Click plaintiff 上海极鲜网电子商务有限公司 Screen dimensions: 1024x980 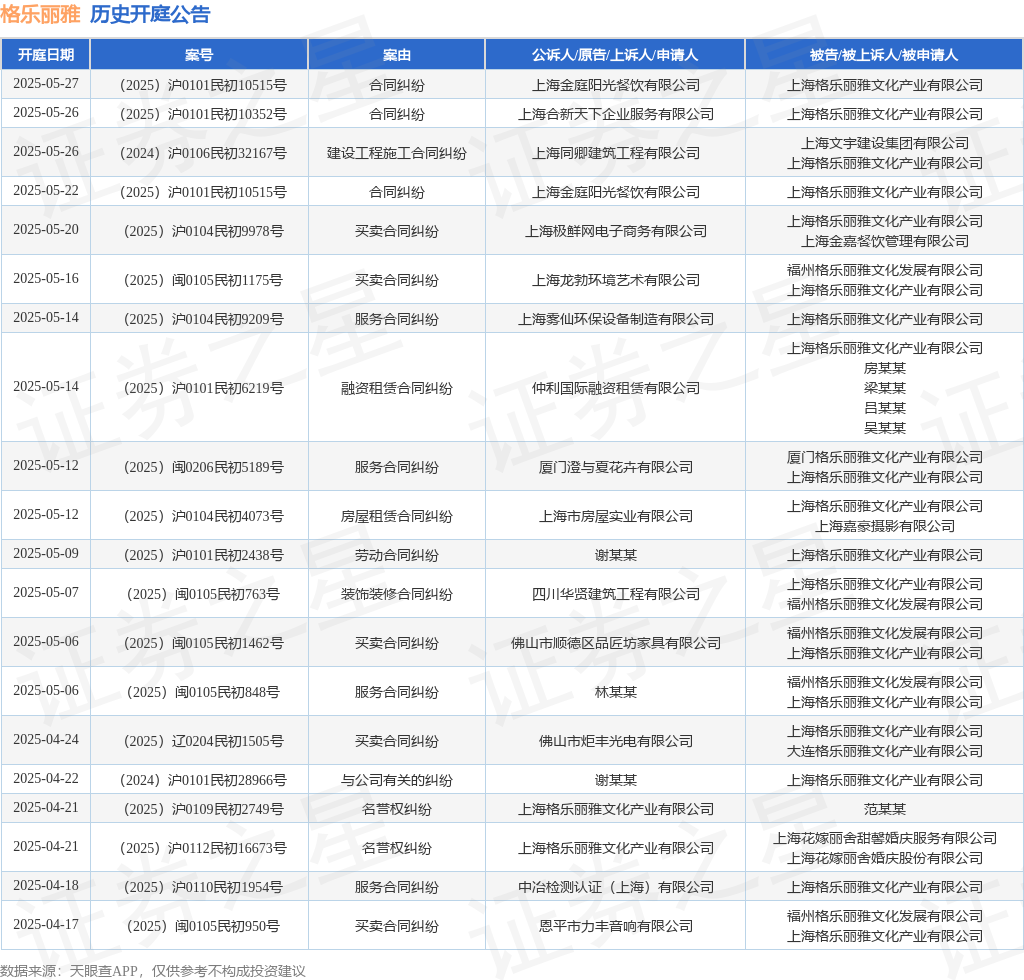616,231
